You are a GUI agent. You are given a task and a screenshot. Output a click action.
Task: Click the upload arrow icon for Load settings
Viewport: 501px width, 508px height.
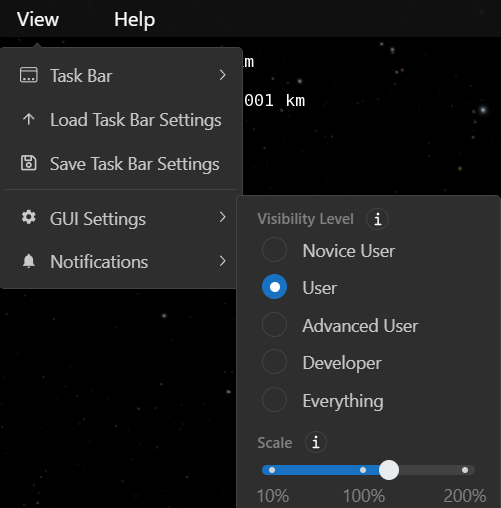[29, 119]
